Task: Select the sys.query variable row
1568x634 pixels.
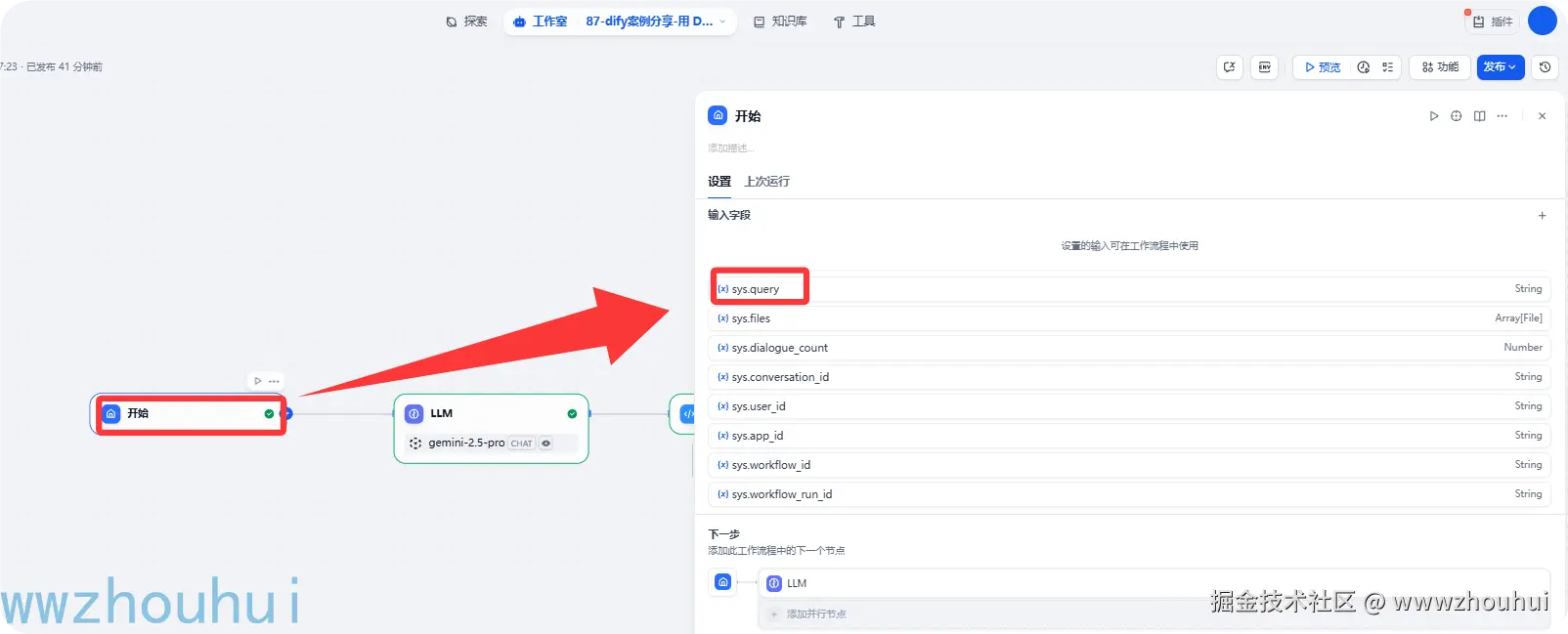Action: click(1129, 289)
